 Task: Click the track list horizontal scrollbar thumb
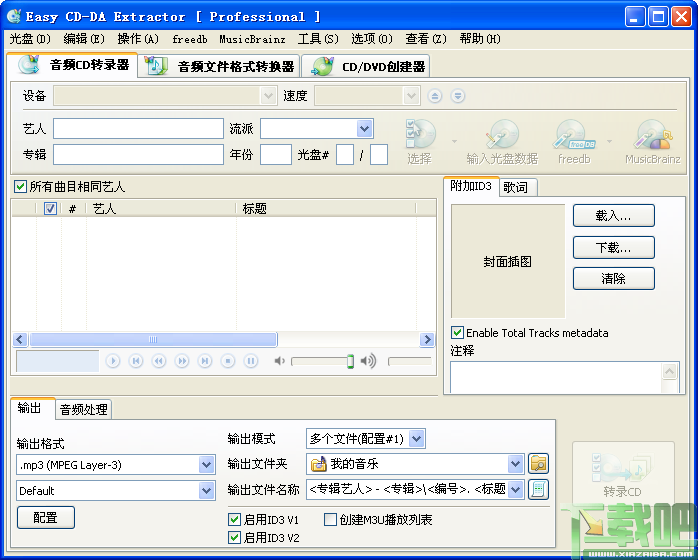153,340
